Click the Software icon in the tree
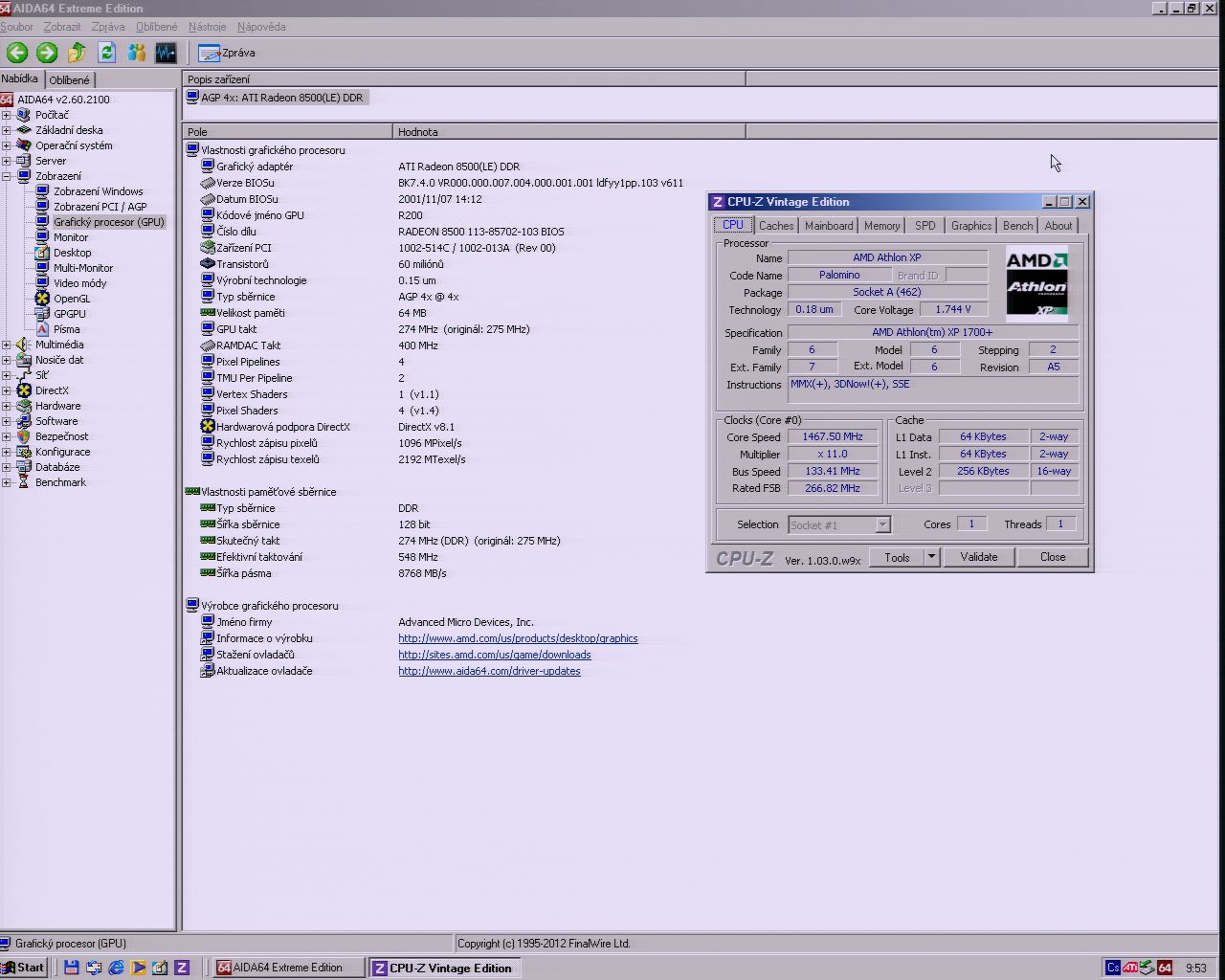 [24, 421]
